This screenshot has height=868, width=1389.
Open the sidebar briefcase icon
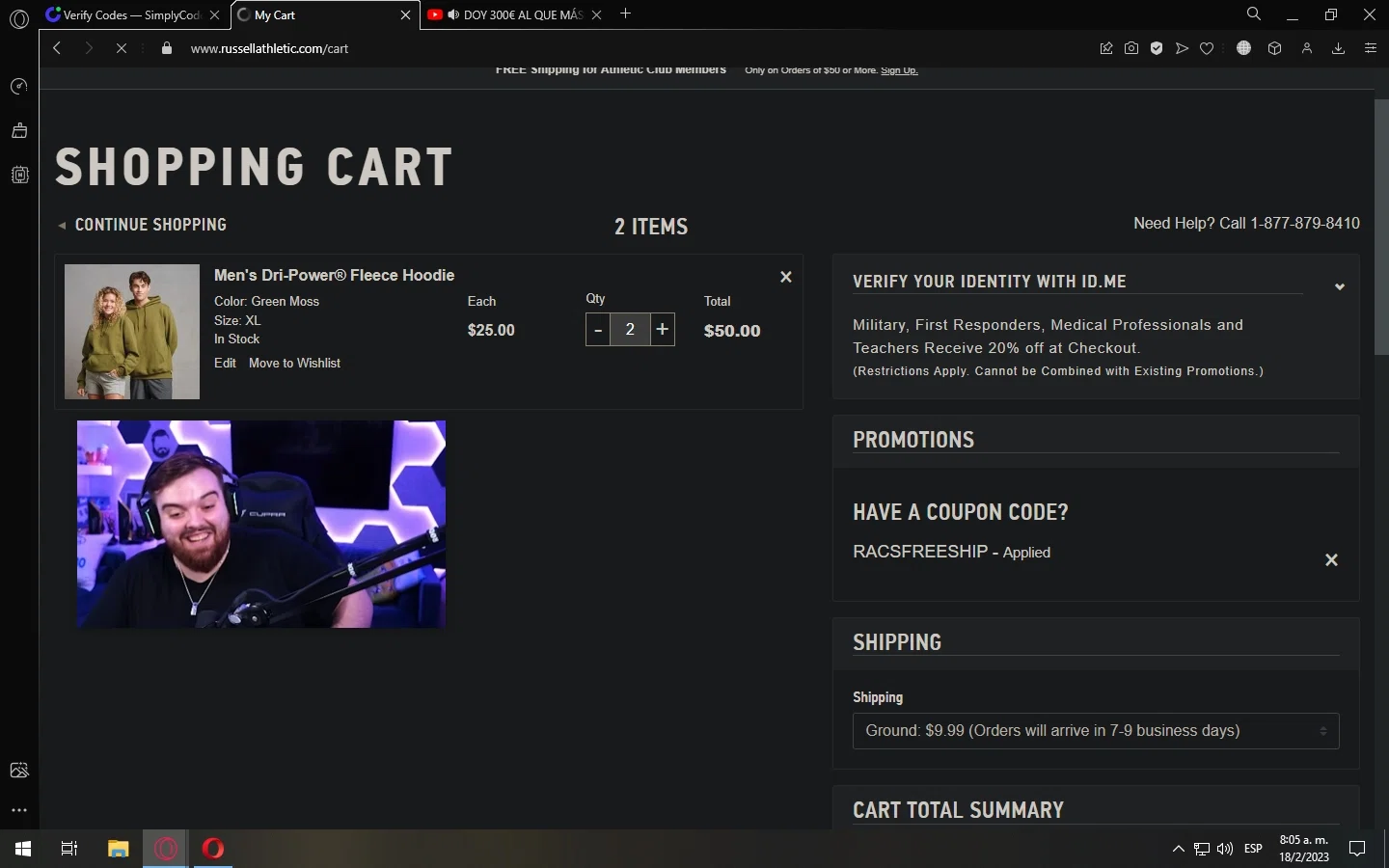[19, 130]
